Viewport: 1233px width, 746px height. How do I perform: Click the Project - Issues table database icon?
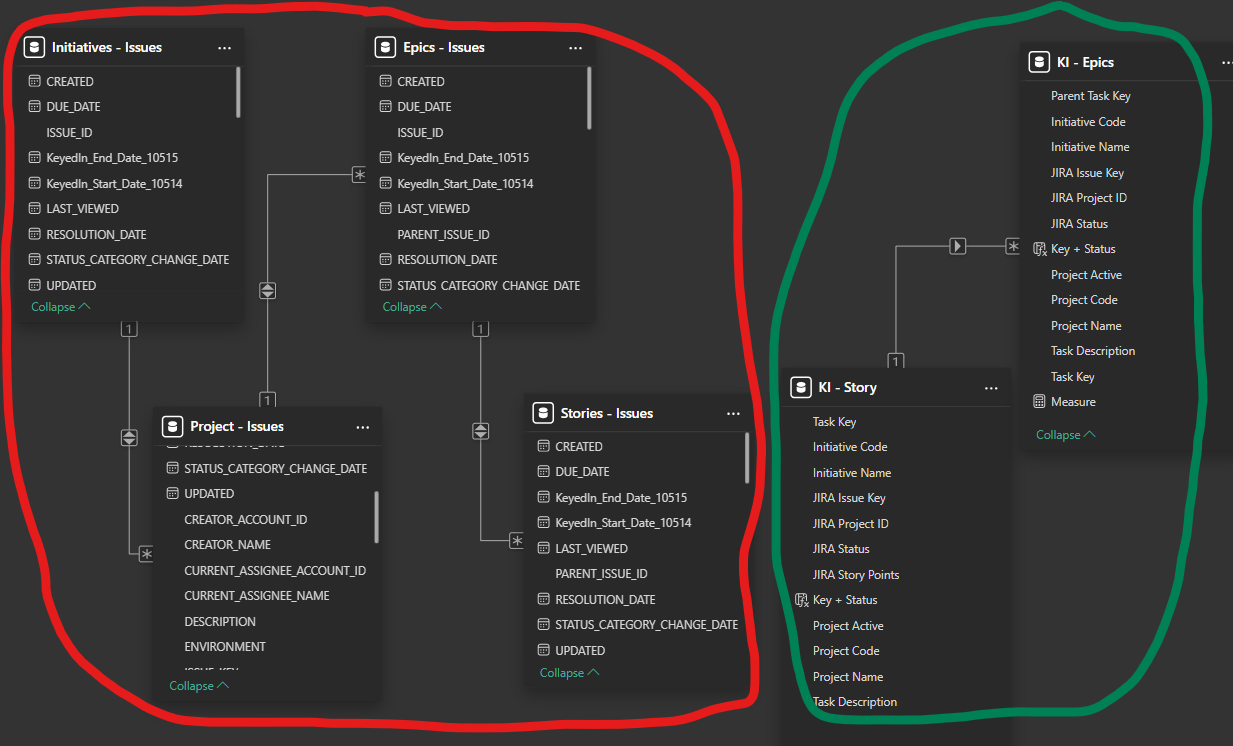pos(172,427)
